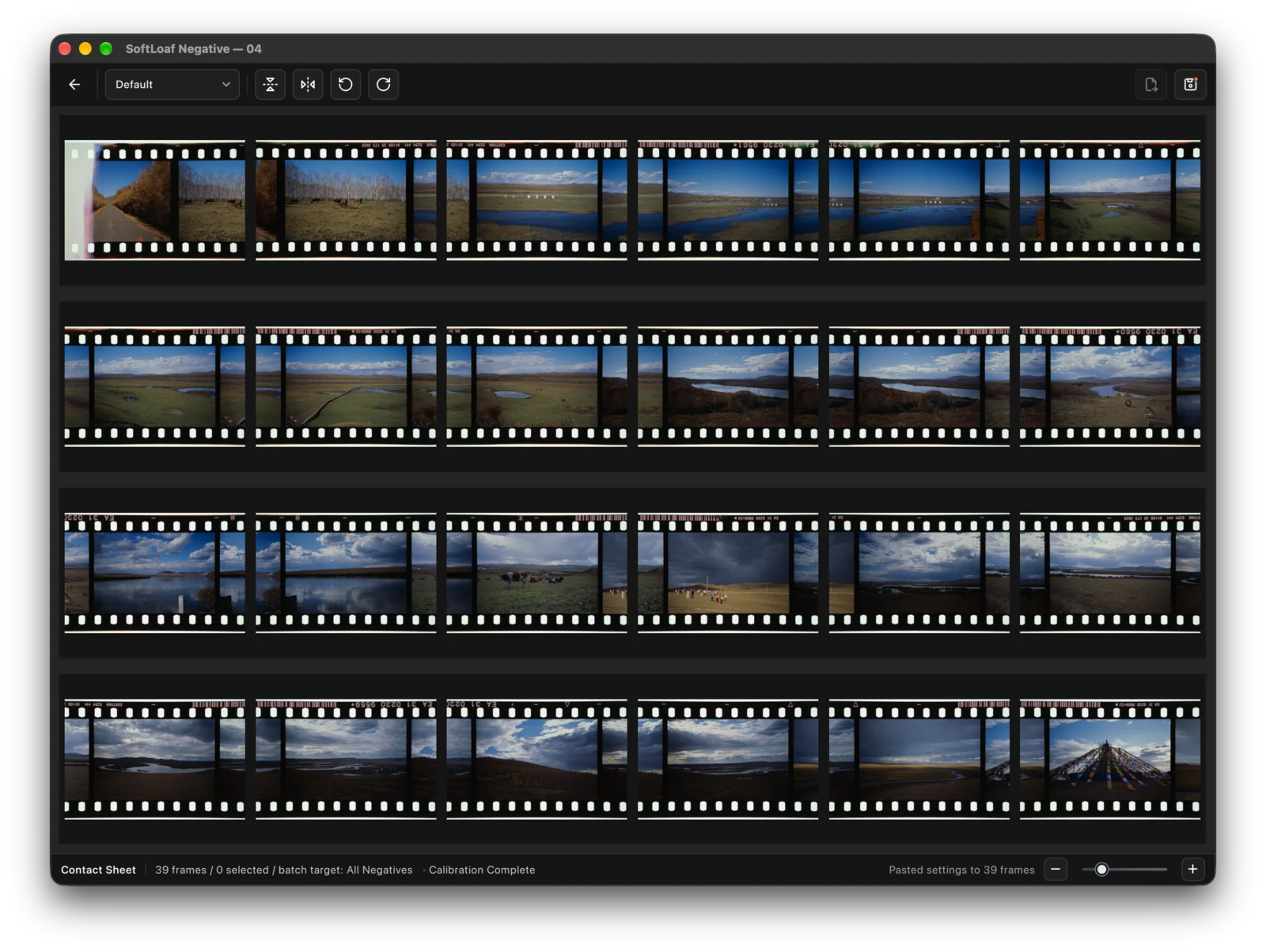Rotate clockwise with the toolbar icon
Viewport: 1266px width, 952px height.
[384, 85]
